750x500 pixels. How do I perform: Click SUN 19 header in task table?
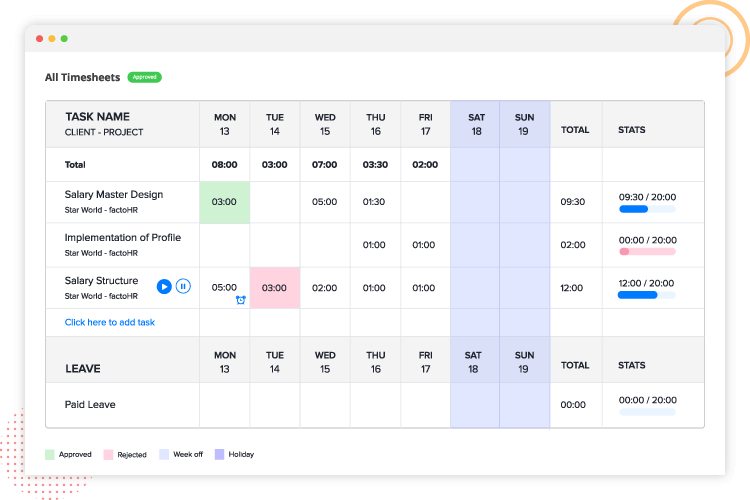pos(524,124)
